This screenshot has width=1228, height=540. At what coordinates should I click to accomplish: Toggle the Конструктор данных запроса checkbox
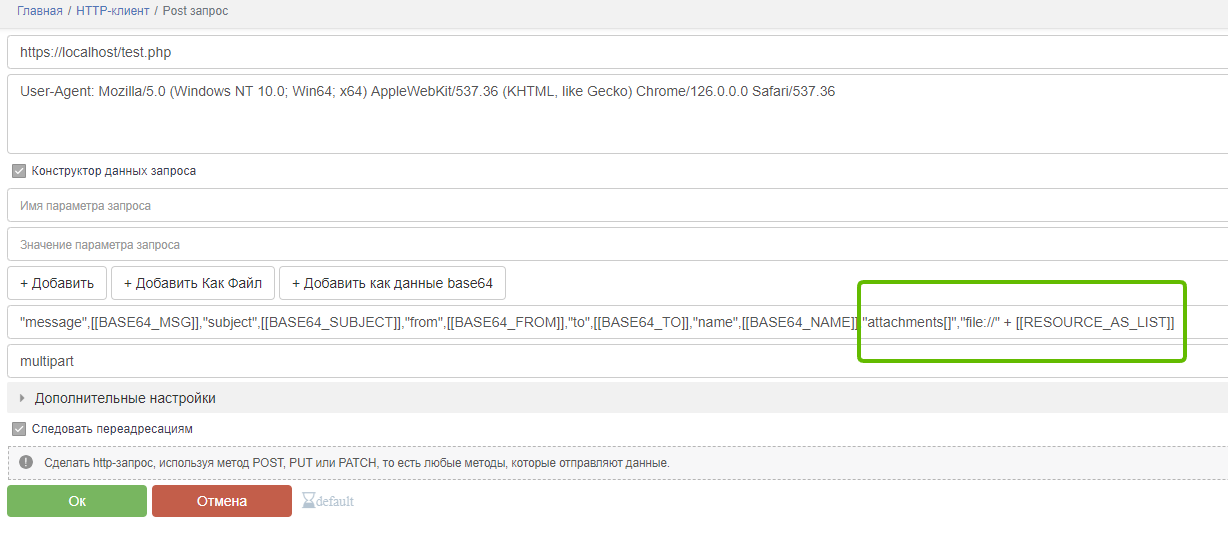point(19,171)
